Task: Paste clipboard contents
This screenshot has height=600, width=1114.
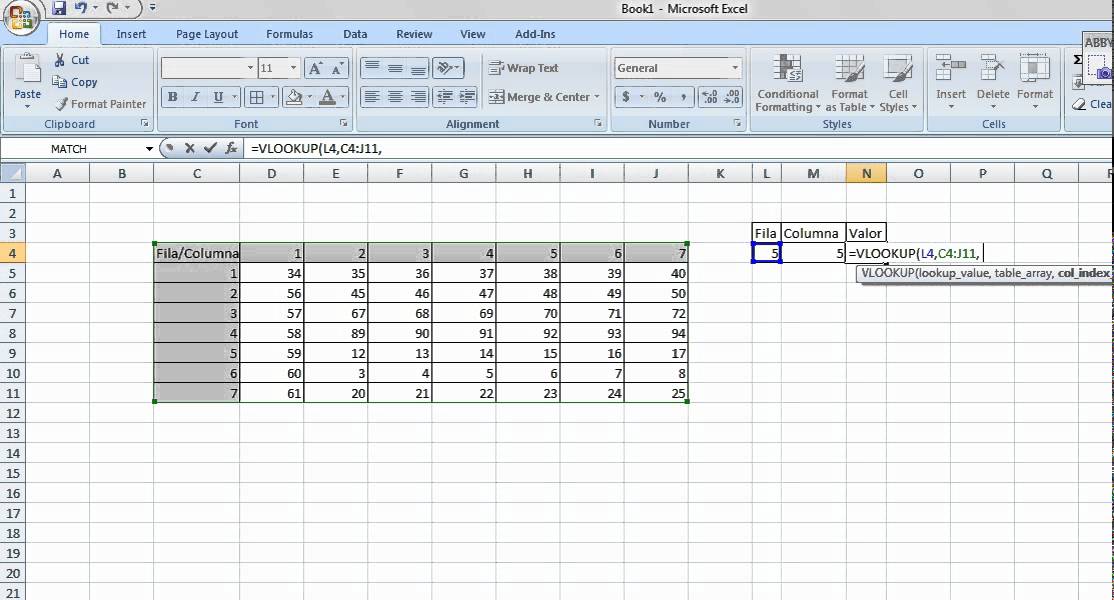Action: point(27,80)
